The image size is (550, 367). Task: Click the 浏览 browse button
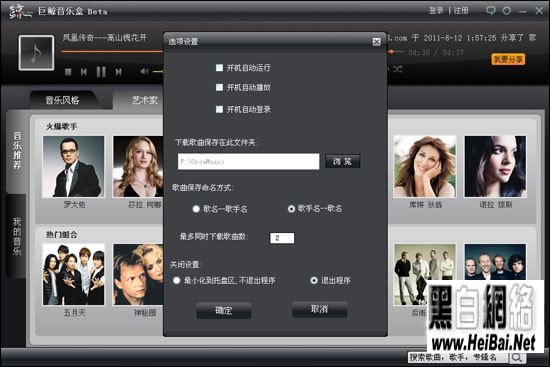point(342,161)
